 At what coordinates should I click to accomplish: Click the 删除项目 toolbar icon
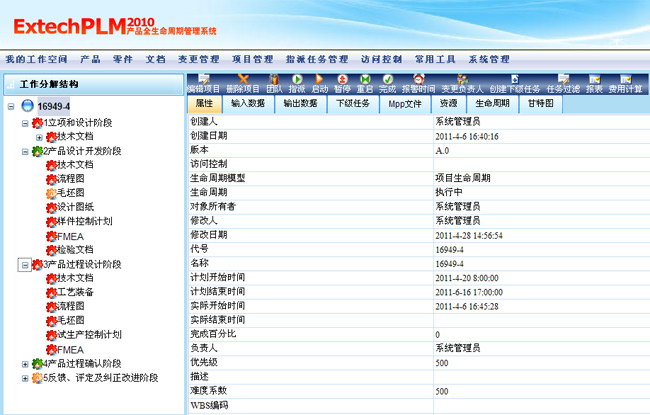click(242, 79)
